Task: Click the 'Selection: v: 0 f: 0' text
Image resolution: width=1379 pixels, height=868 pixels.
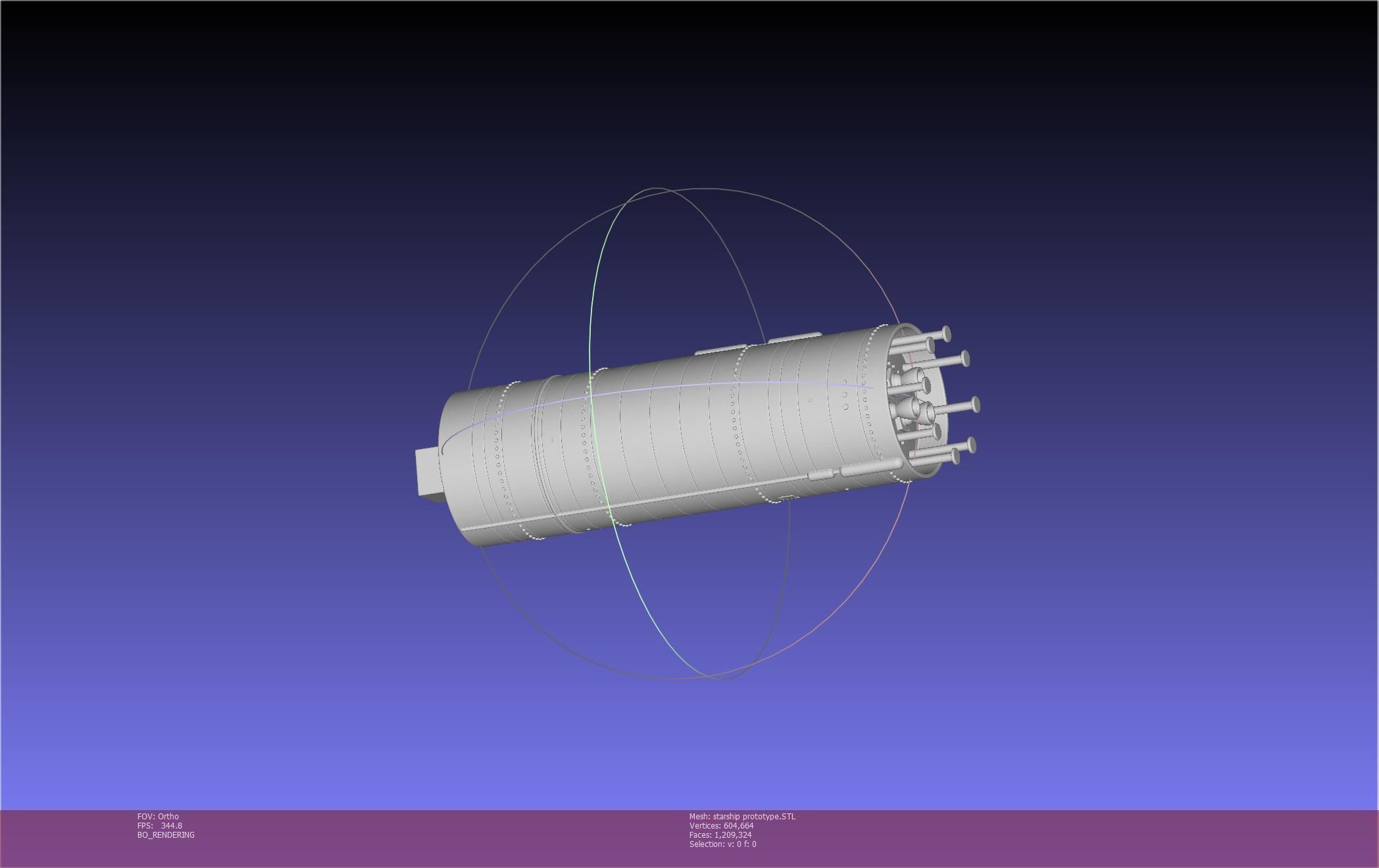Action: [x=722, y=844]
